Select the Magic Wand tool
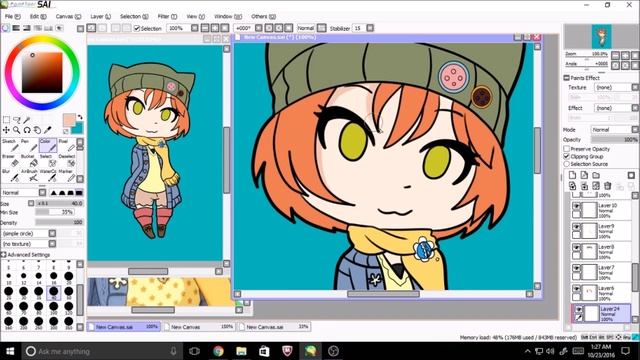The height and width of the screenshot is (360, 640). 27,120
